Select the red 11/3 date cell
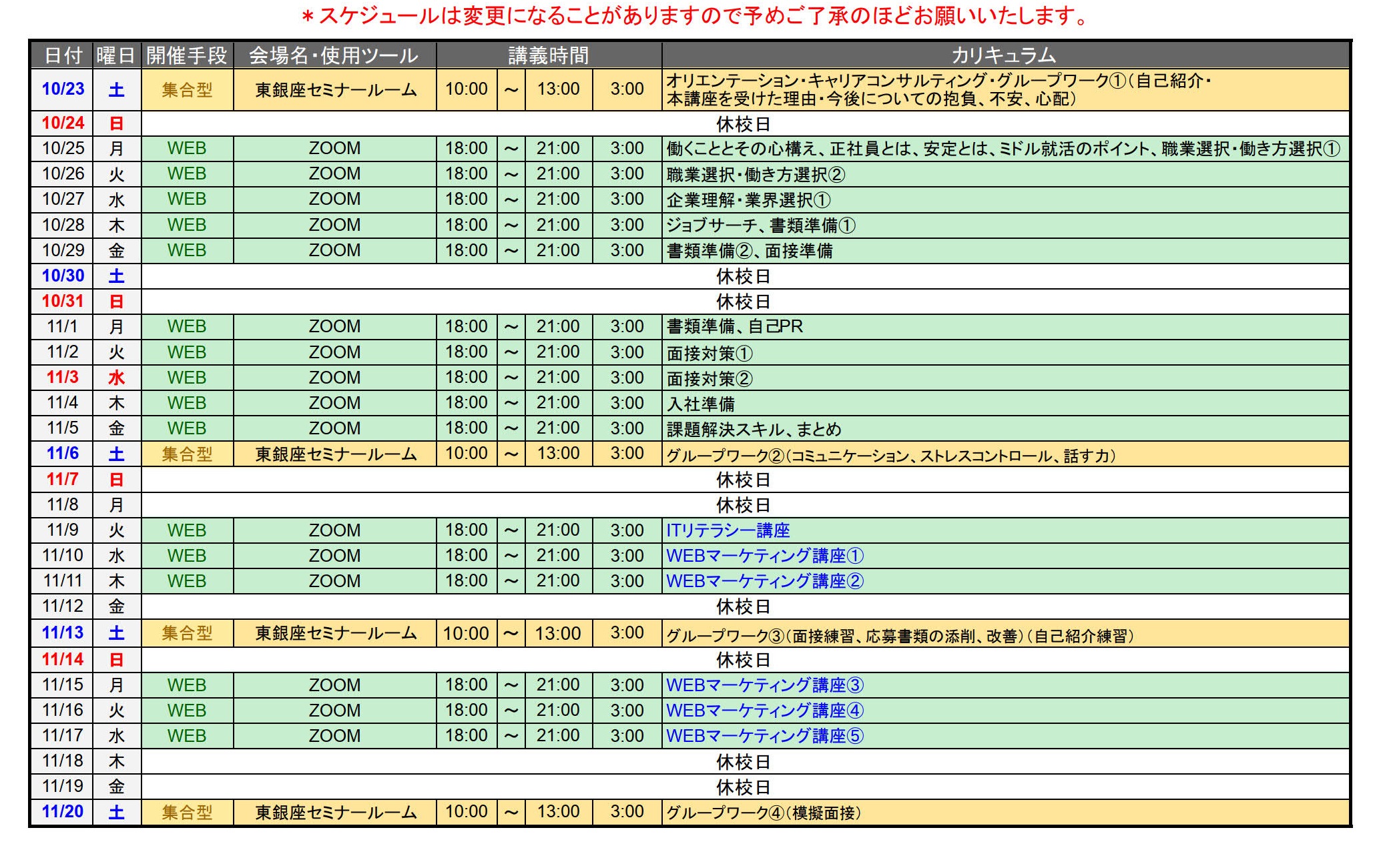The width and height of the screenshot is (1389, 868). 62,378
